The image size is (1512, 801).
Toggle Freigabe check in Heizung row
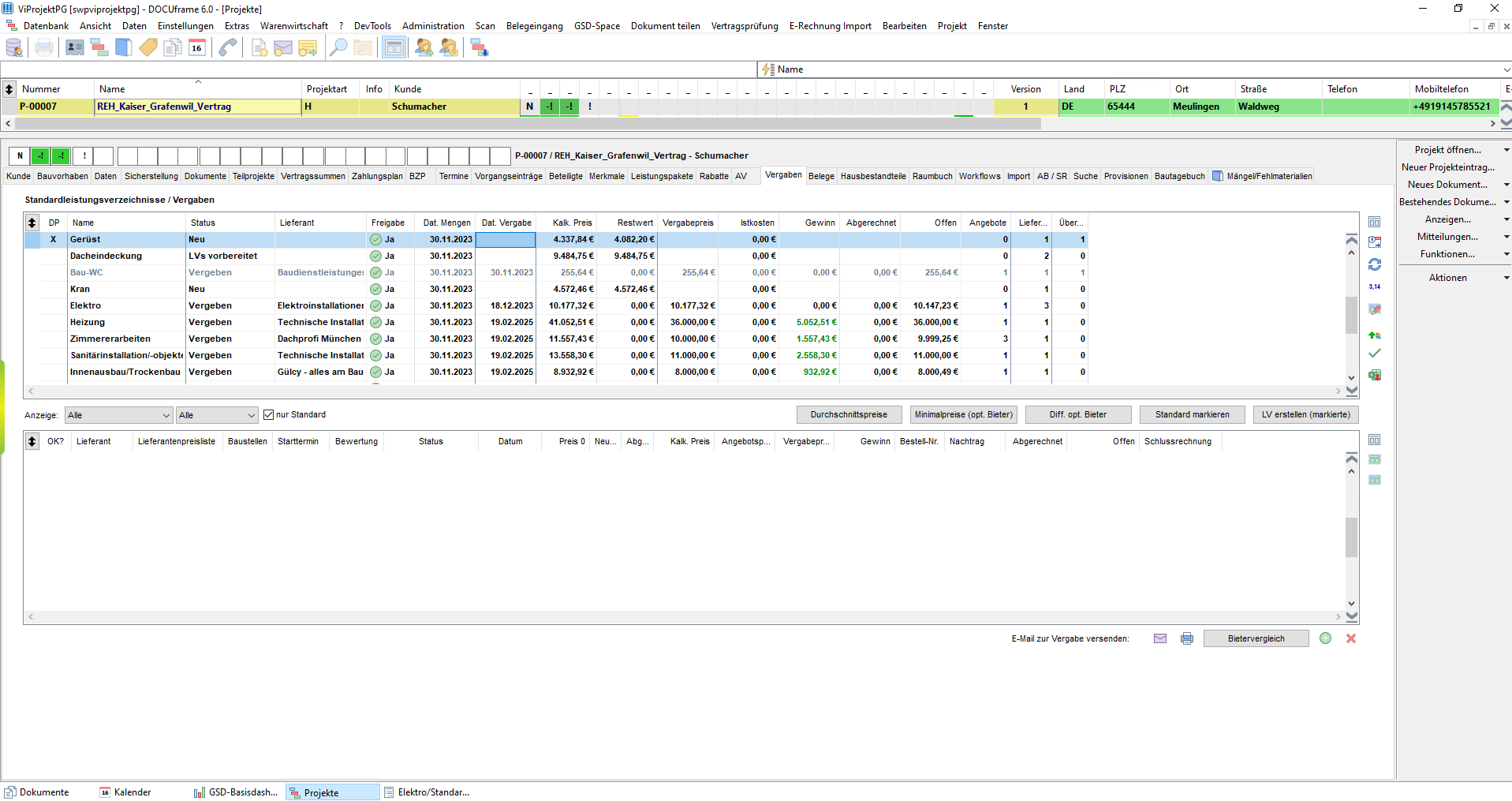click(375, 322)
